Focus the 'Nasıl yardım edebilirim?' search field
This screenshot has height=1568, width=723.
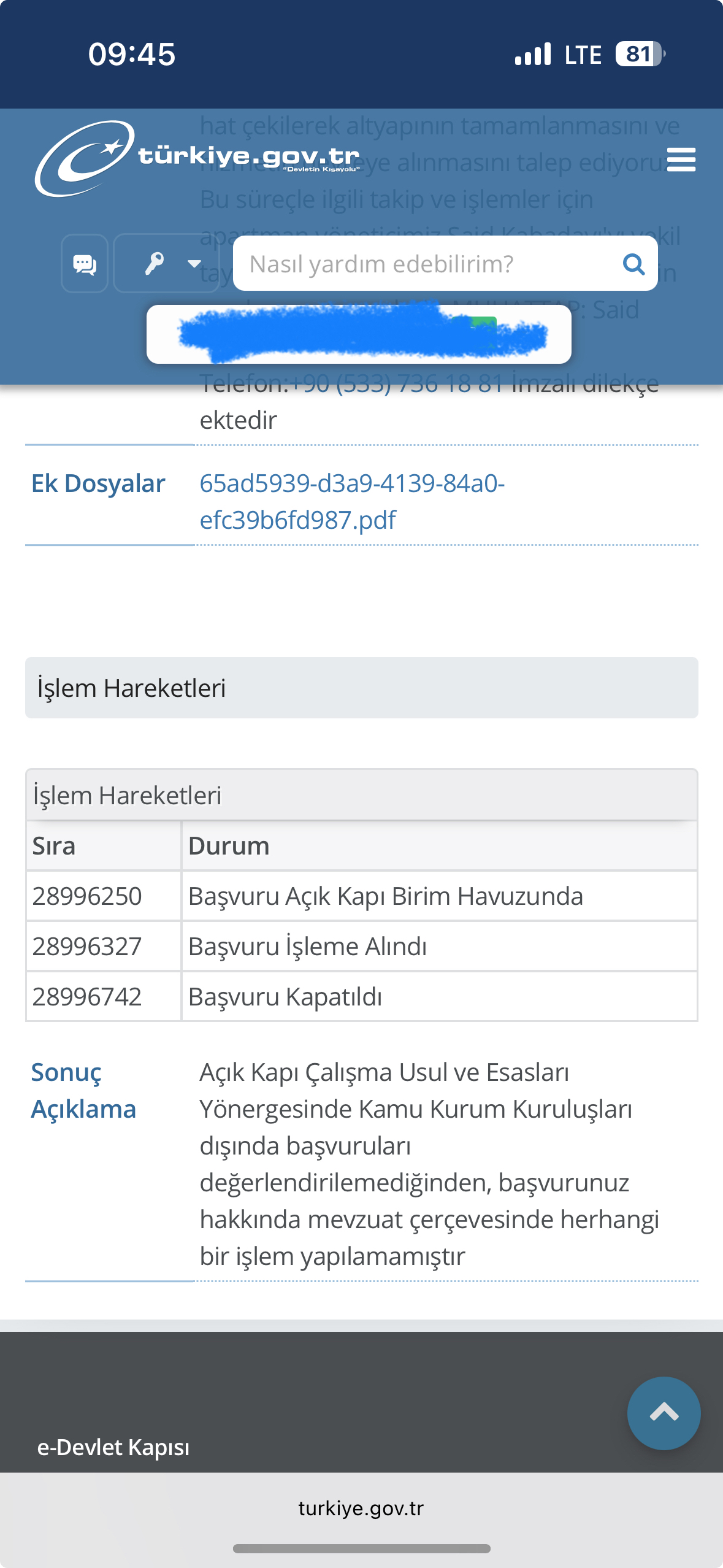[x=445, y=263]
